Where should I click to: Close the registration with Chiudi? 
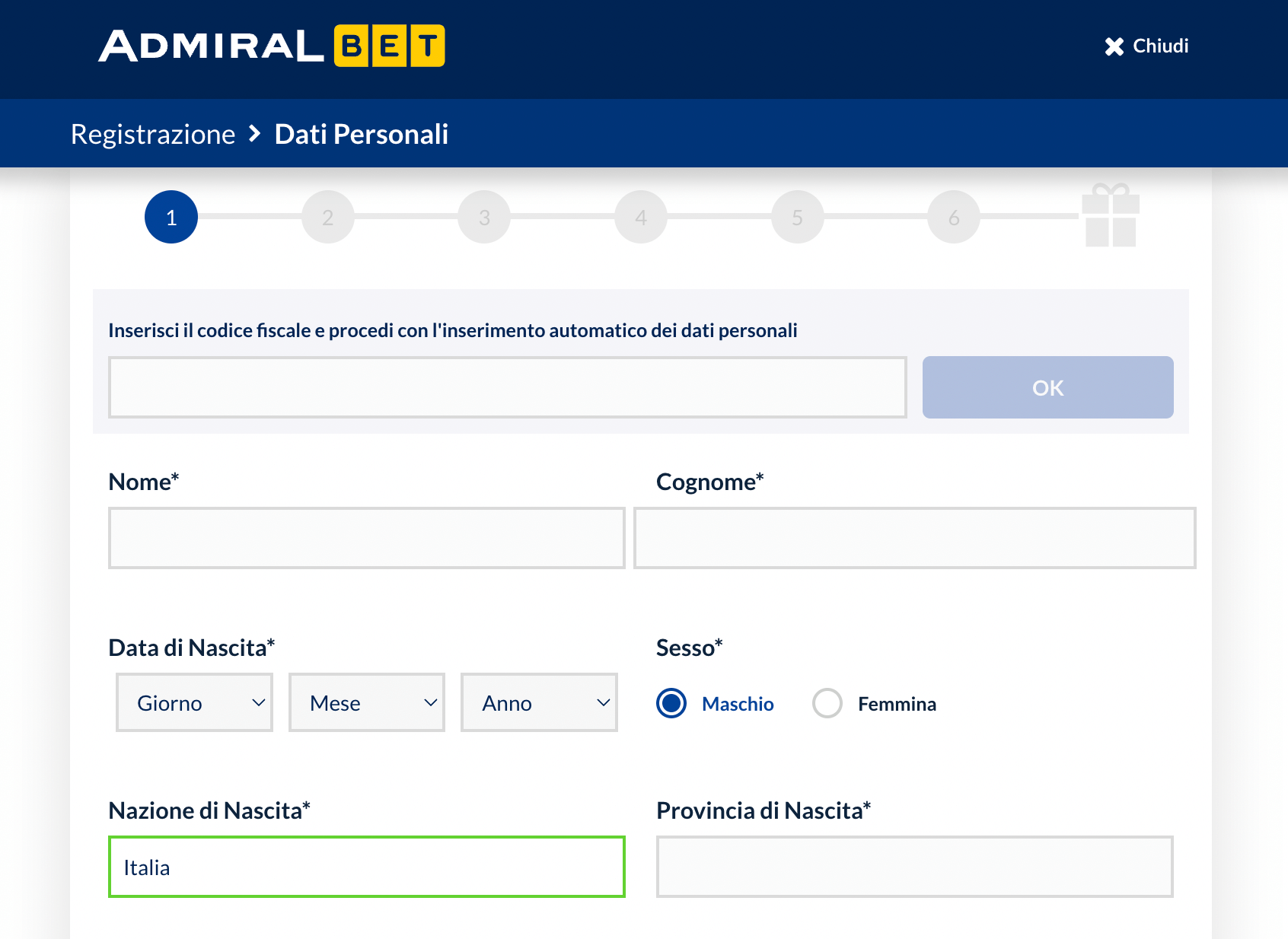coord(1146,46)
